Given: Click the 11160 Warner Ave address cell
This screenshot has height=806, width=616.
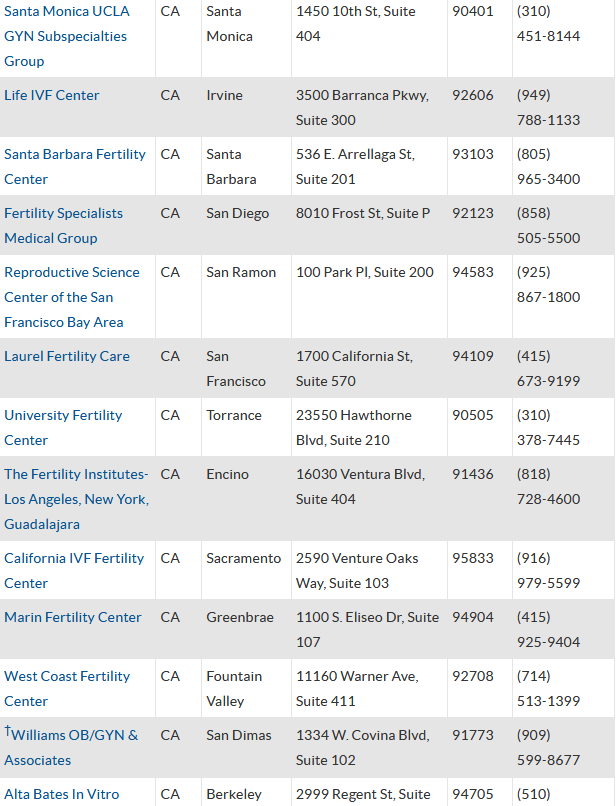Looking at the screenshot, I should 357,688.
